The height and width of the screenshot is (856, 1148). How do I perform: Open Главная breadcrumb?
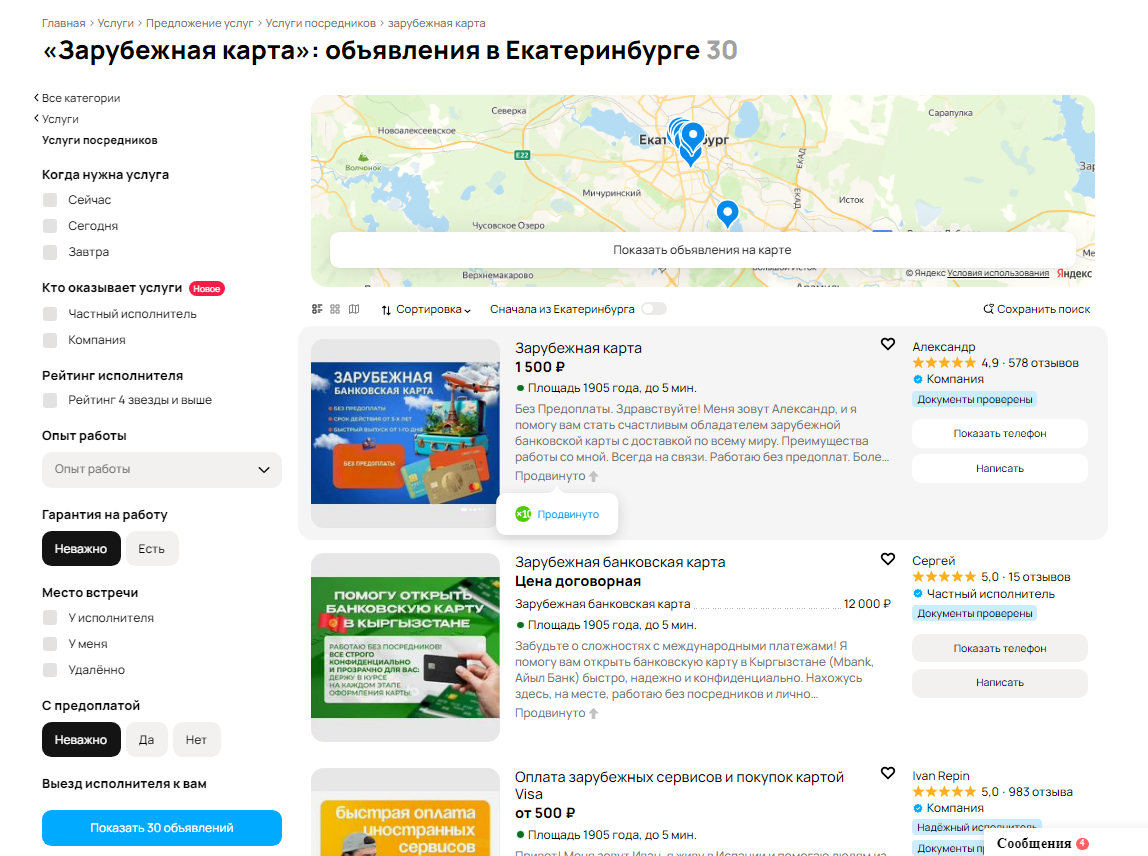pyautogui.click(x=64, y=23)
